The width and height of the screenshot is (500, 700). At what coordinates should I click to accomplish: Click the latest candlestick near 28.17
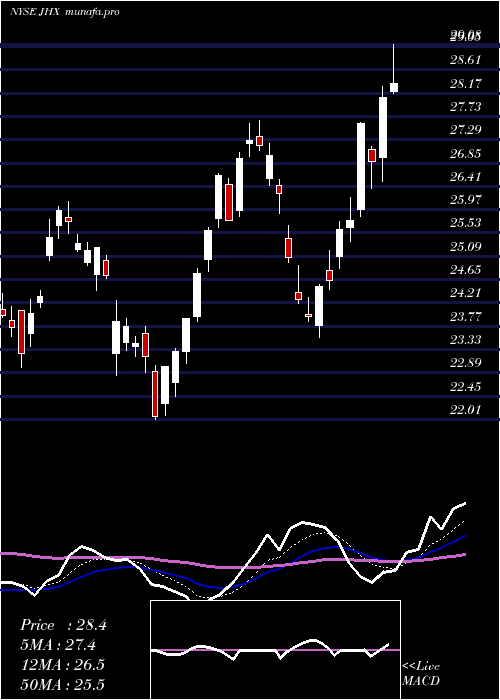click(x=394, y=88)
